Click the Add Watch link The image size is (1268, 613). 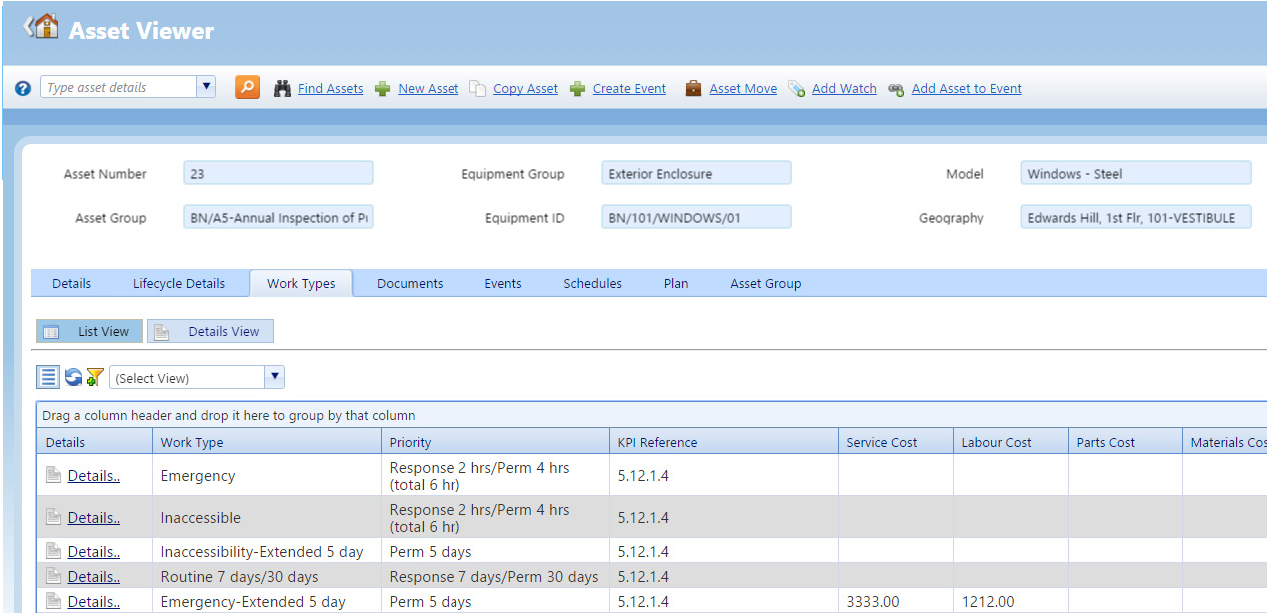[844, 88]
